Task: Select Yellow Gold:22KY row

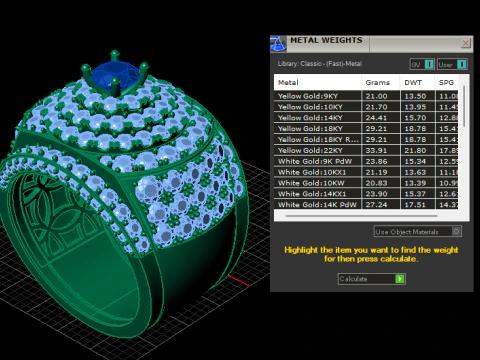Action: (366, 150)
